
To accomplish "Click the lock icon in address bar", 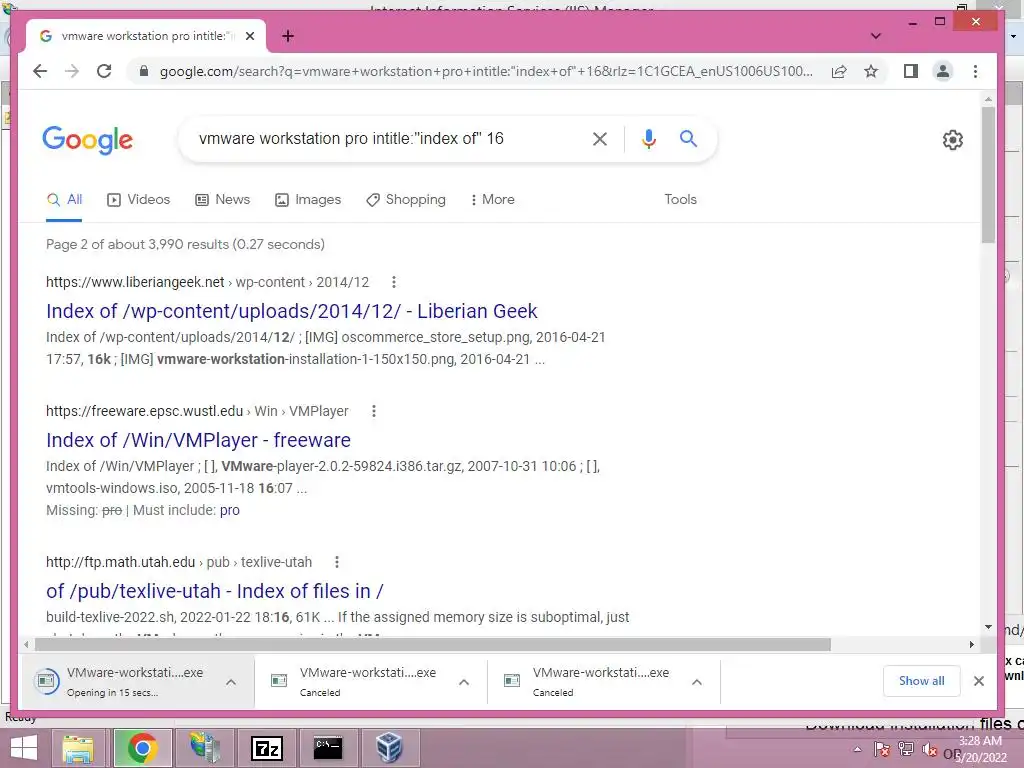I will (x=144, y=71).
